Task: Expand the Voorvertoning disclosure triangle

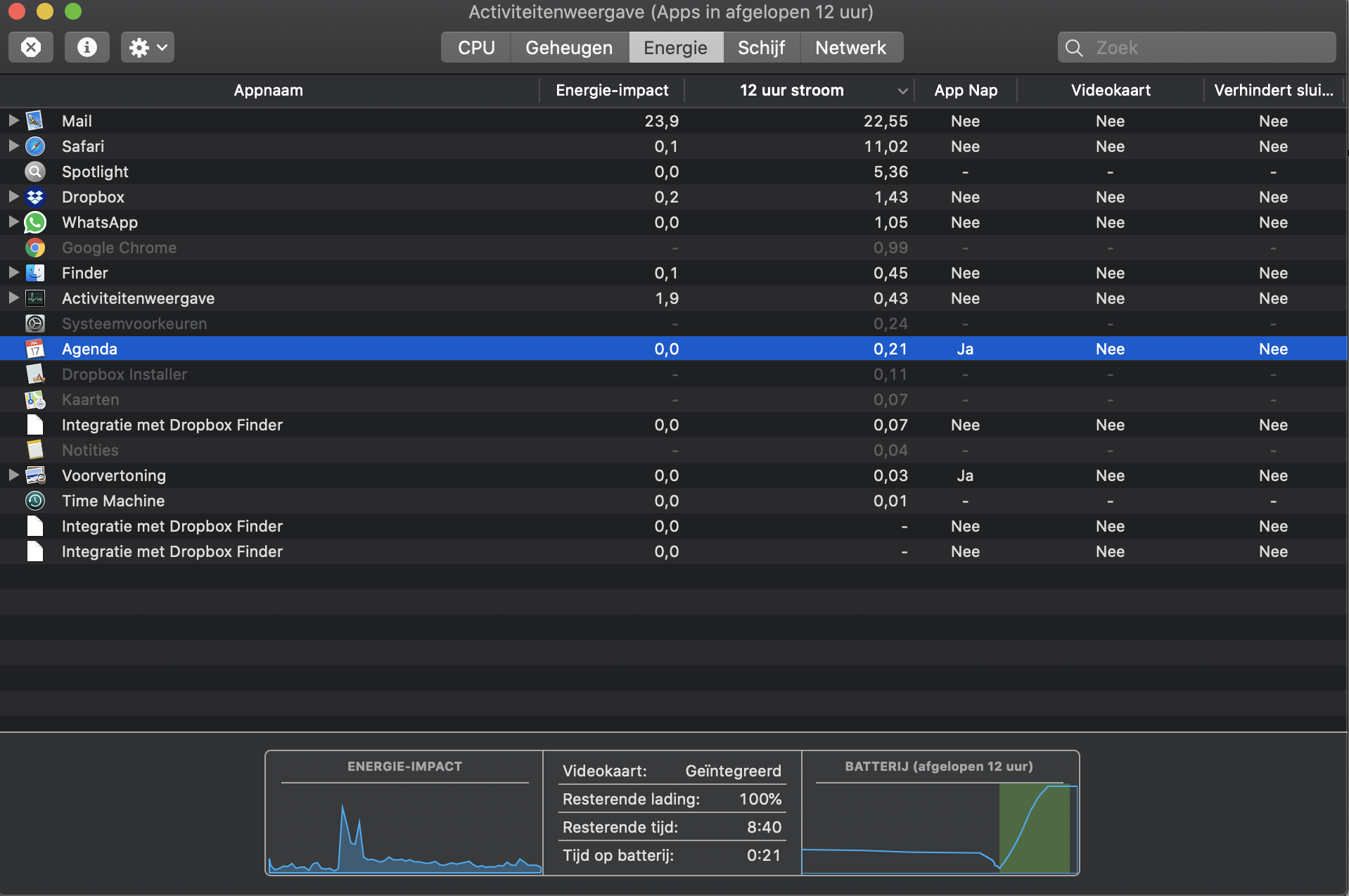Action: pos(13,475)
